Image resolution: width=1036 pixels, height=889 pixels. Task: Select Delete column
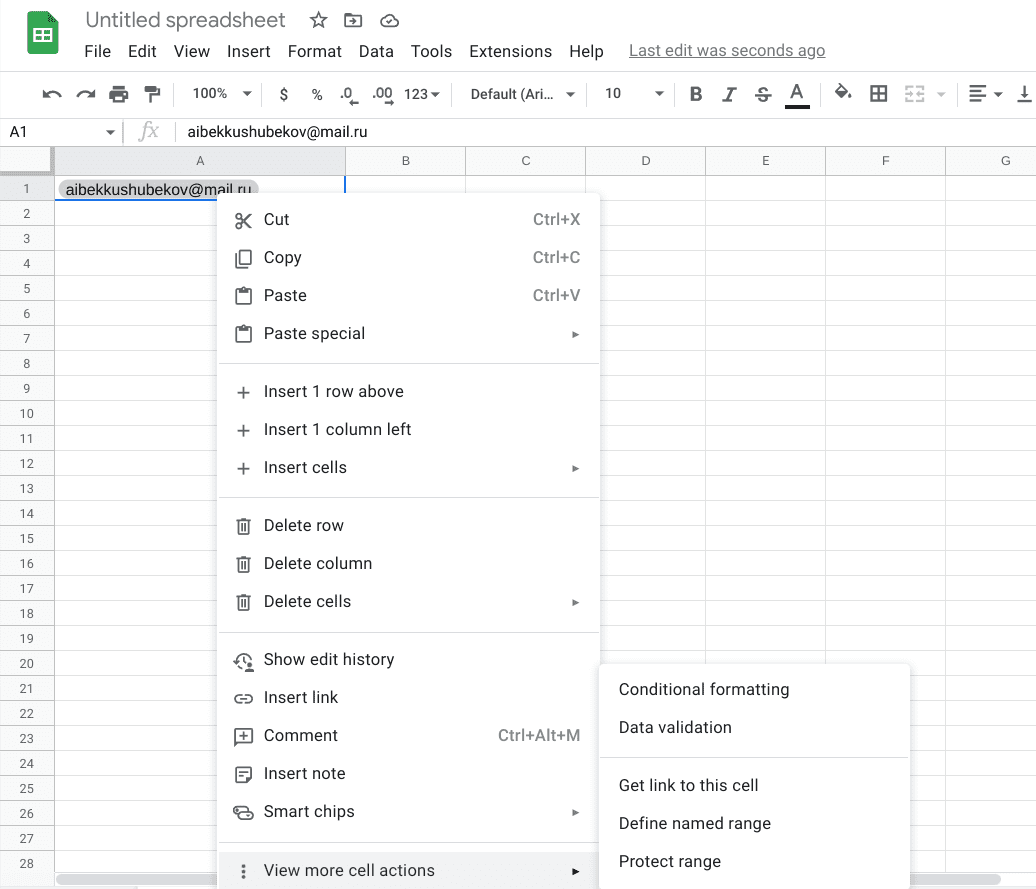(408, 564)
